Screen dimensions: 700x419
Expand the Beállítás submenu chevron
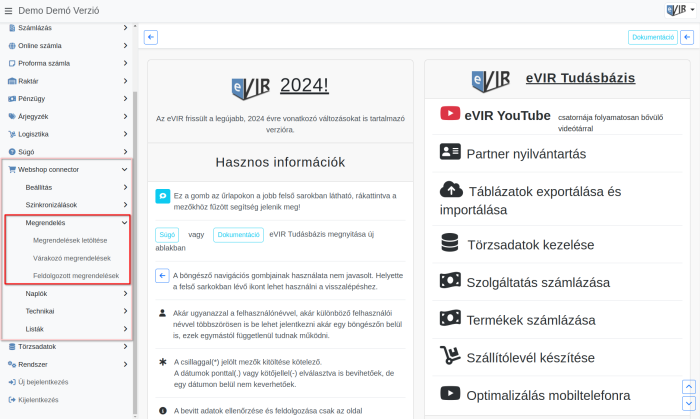(125, 187)
